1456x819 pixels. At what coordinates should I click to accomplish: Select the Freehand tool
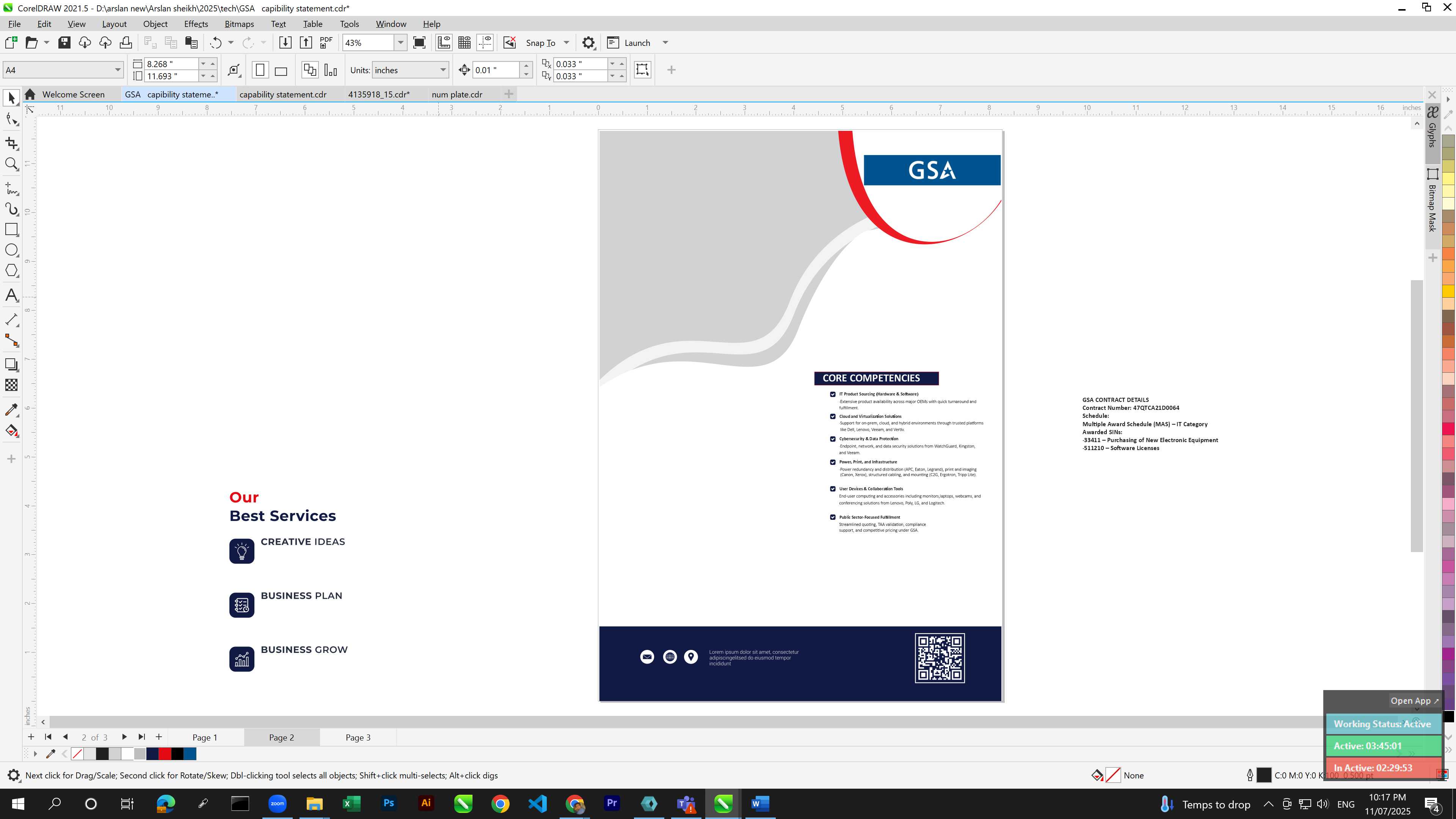(x=11, y=188)
